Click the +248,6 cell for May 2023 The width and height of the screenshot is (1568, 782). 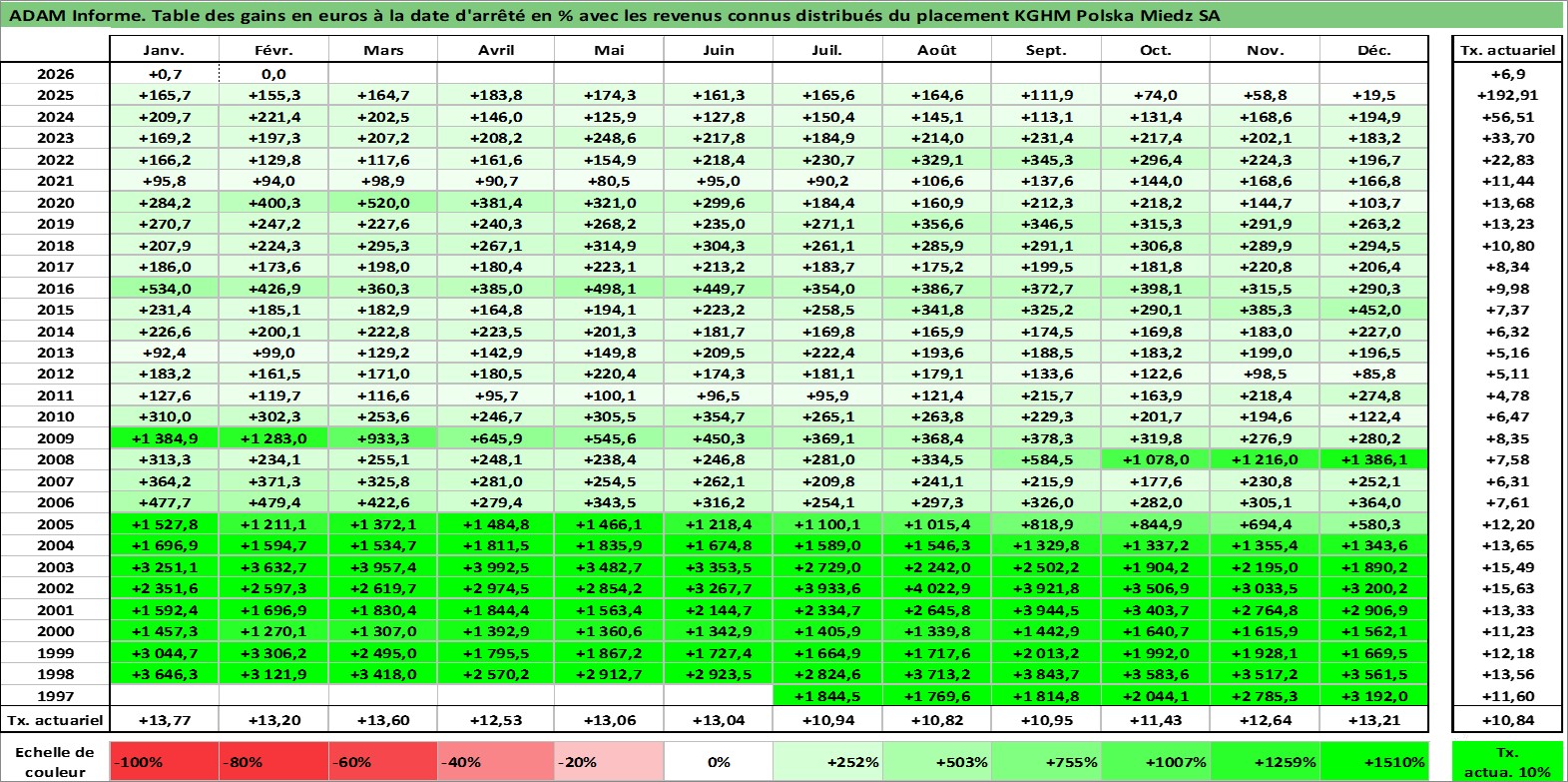click(609, 138)
